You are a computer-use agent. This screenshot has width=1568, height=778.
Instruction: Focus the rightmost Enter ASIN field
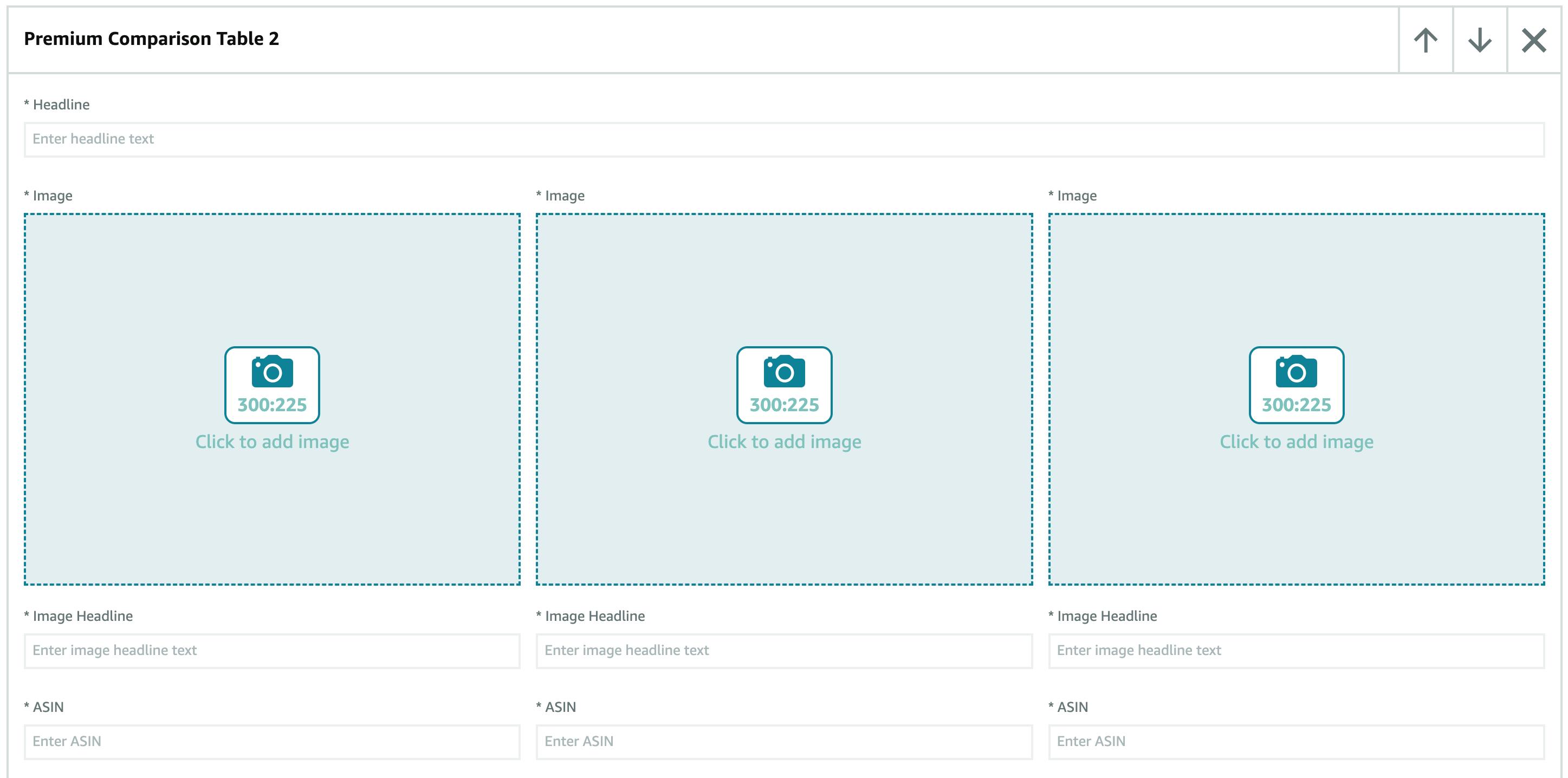tap(1296, 742)
